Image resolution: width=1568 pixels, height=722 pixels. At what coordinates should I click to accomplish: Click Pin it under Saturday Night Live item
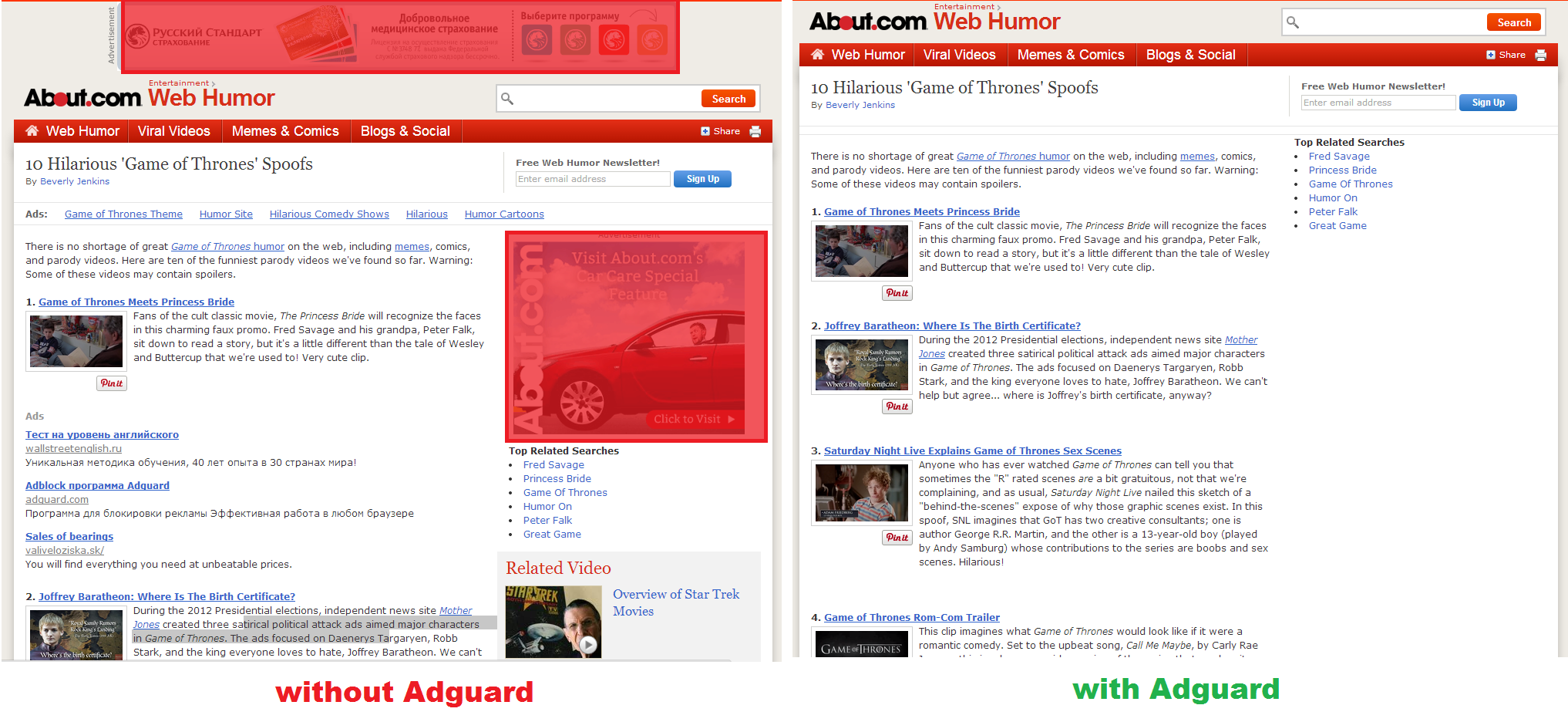(897, 538)
